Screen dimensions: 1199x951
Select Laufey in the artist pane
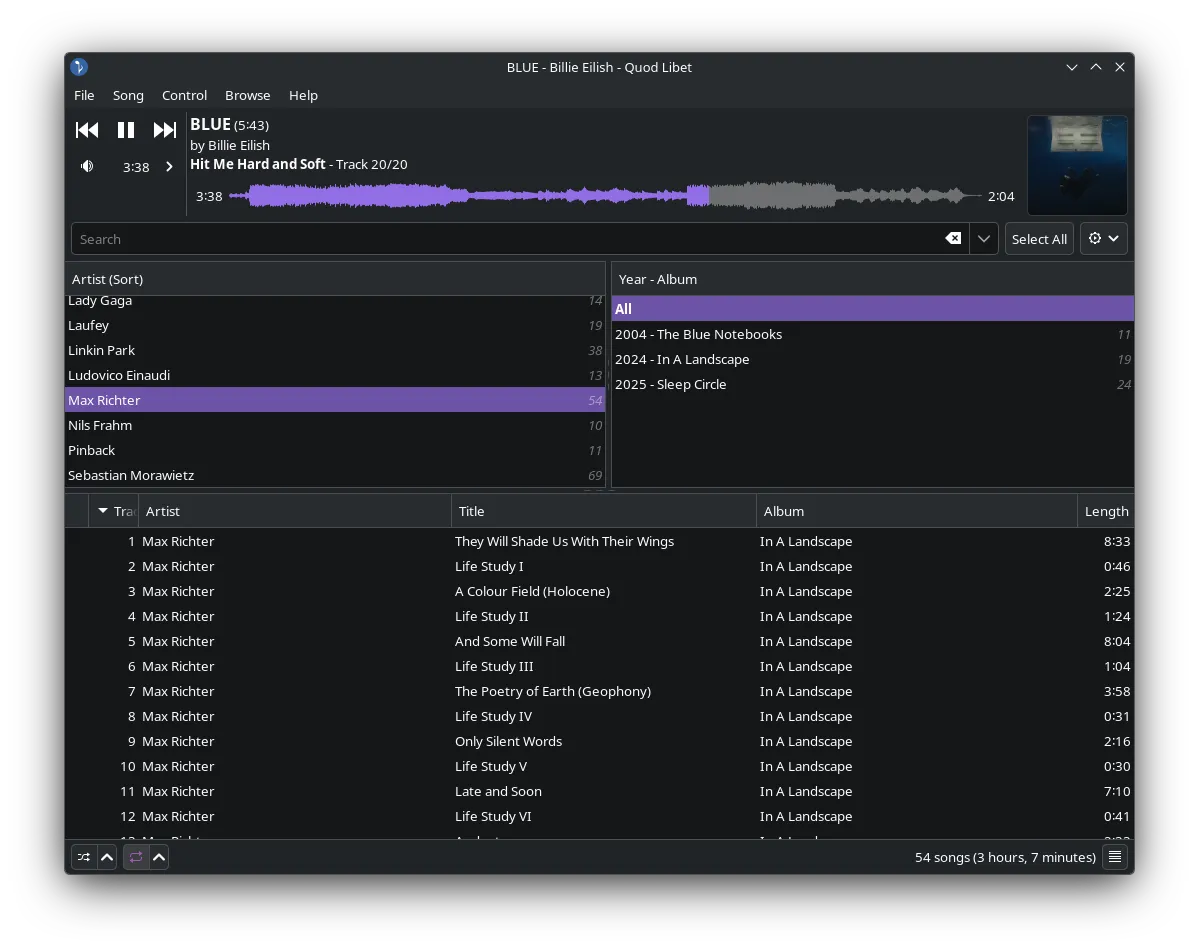point(335,325)
